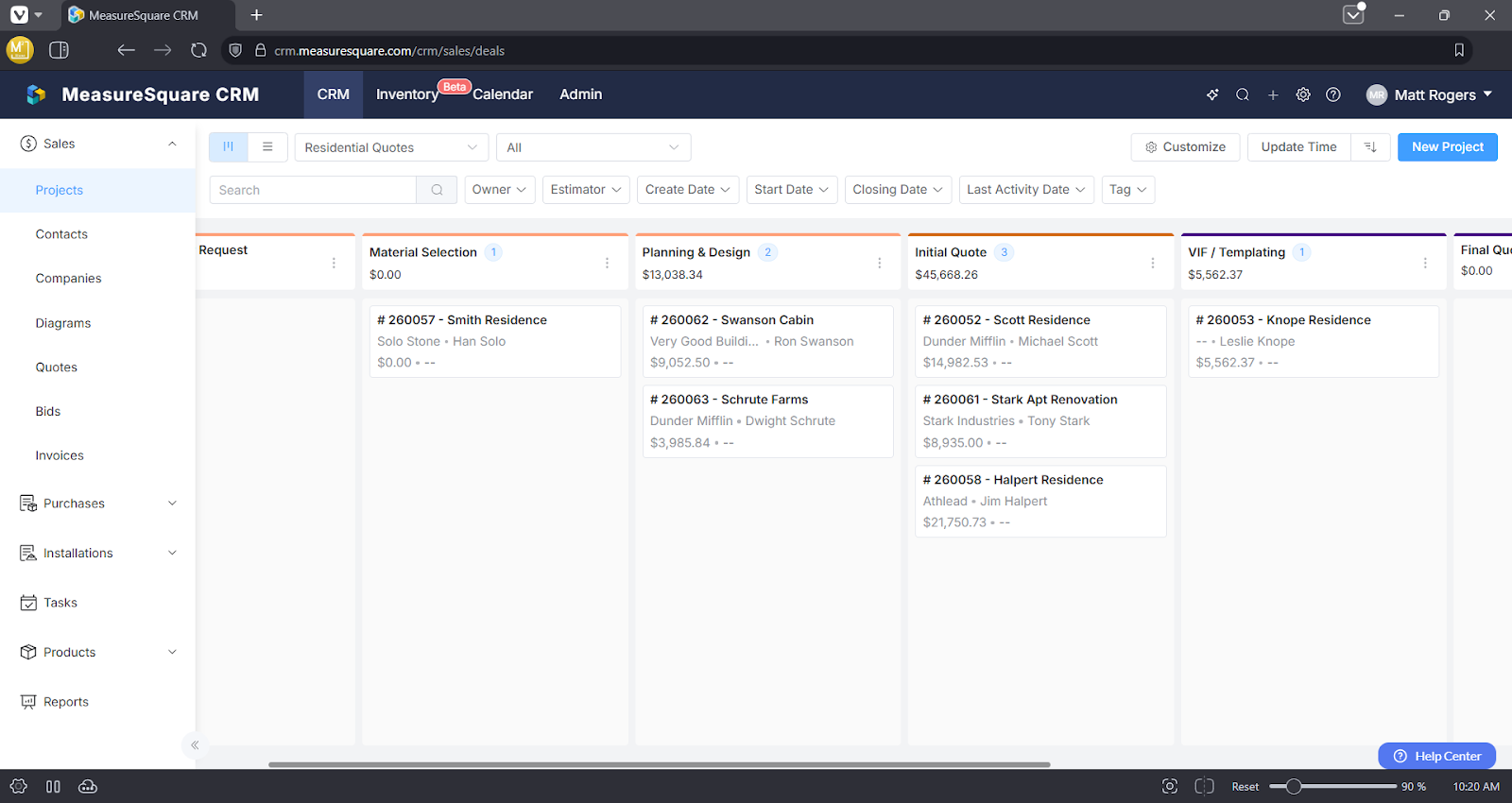
Task: Click the project Search input field
Action: click(313, 190)
